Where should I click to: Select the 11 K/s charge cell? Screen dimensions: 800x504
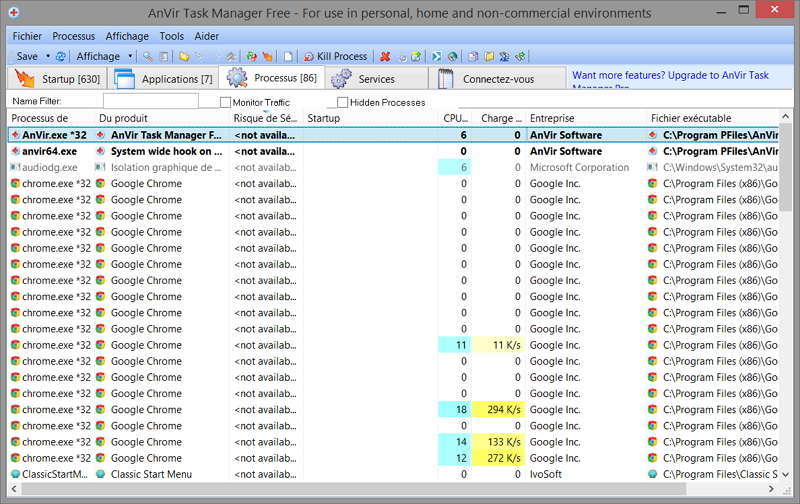point(498,345)
